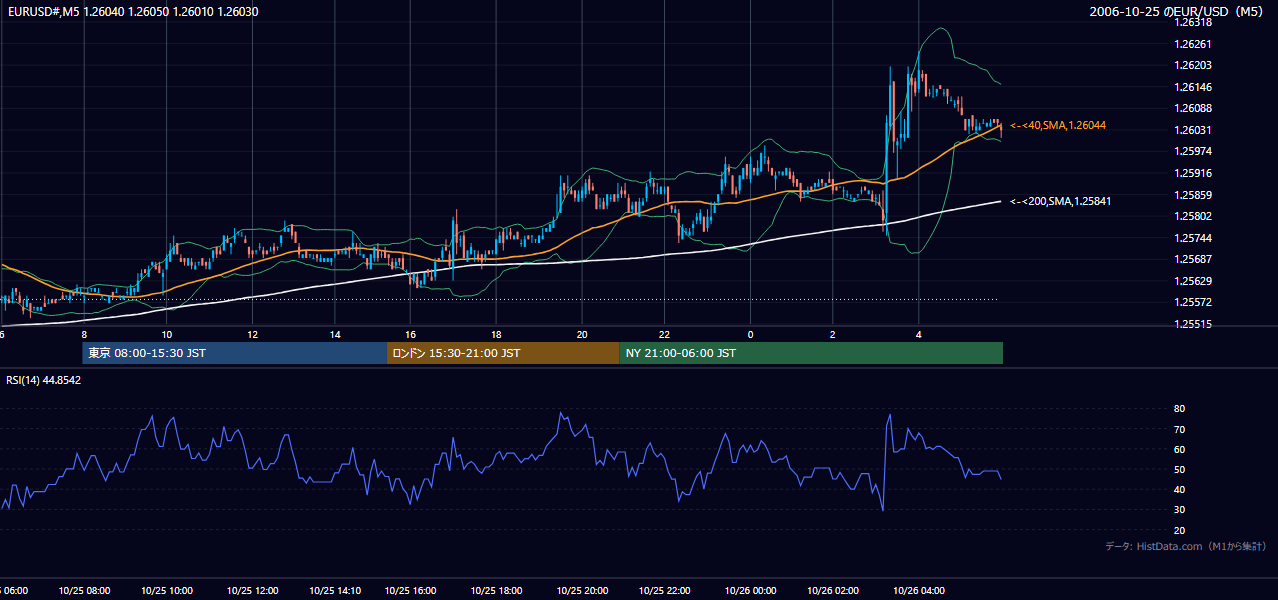Click the '2006-10-25 のEUR/USD (M5)' header label

(x=1178, y=11)
